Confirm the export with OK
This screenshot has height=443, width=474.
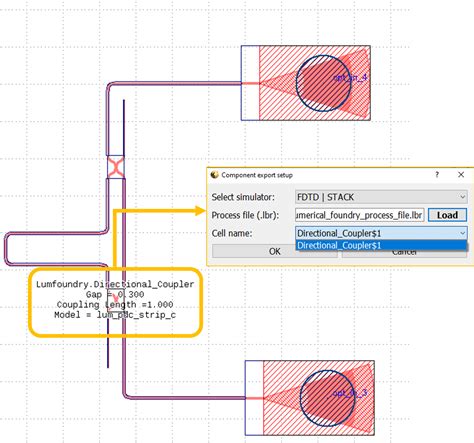pyautogui.click(x=275, y=251)
